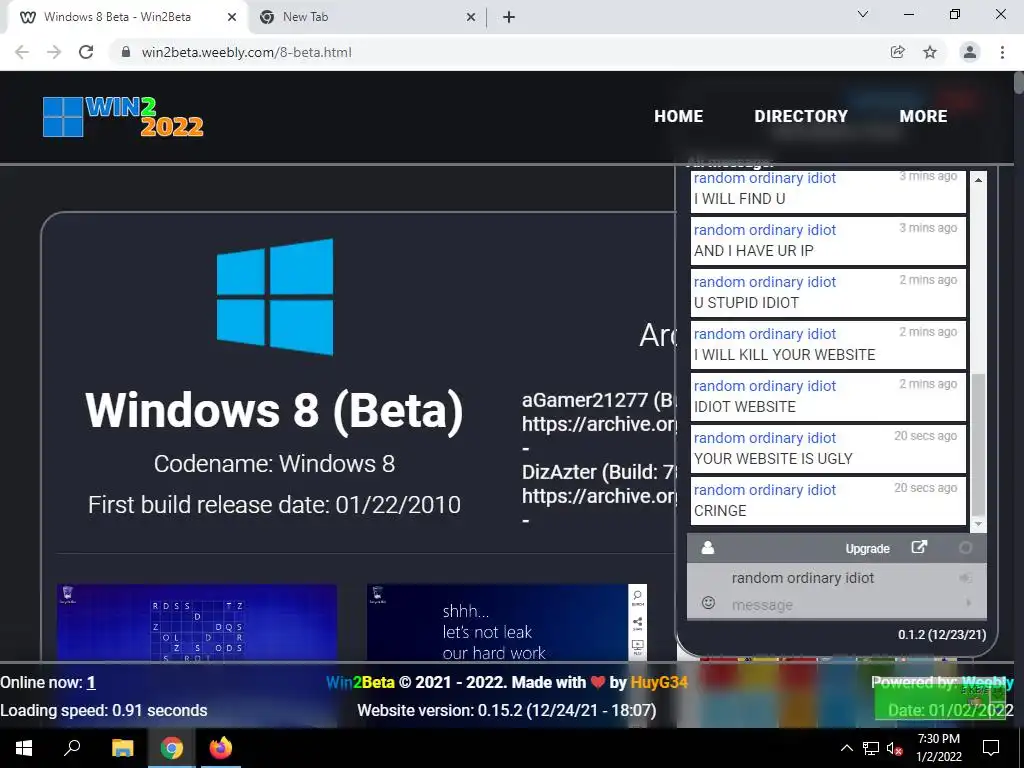Click the large Windows 8 logo image

[275, 297]
